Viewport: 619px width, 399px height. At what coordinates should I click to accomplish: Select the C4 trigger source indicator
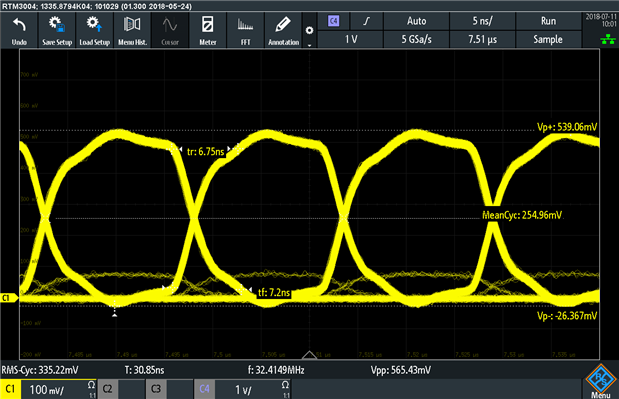point(334,21)
